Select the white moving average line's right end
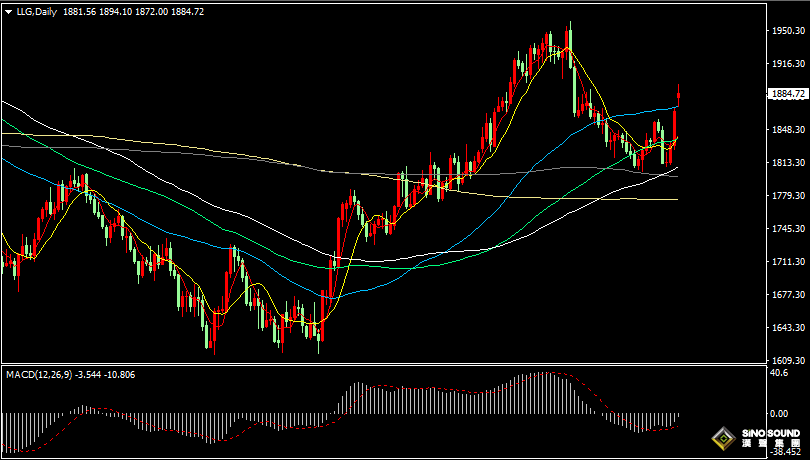This screenshot has width=810, height=460. (x=676, y=168)
